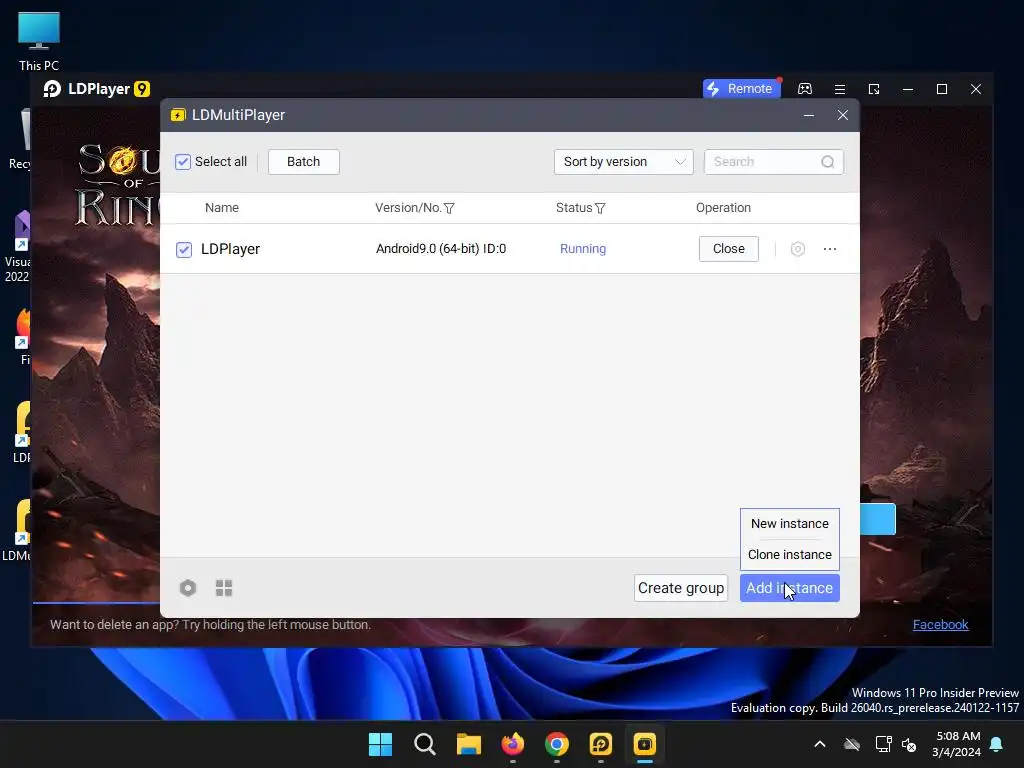Filter by Status funnel icon

coord(600,208)
